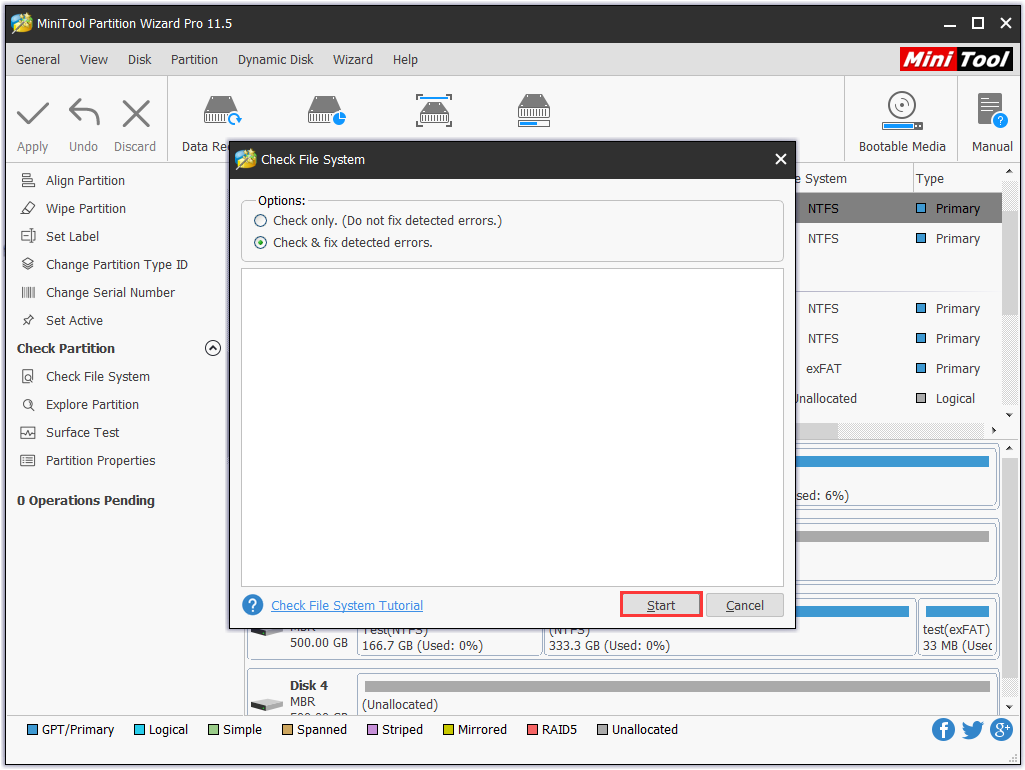This screenshot has height=770, width=1025.
Task: Open the Partition menu
Action: tap(194, 59)
